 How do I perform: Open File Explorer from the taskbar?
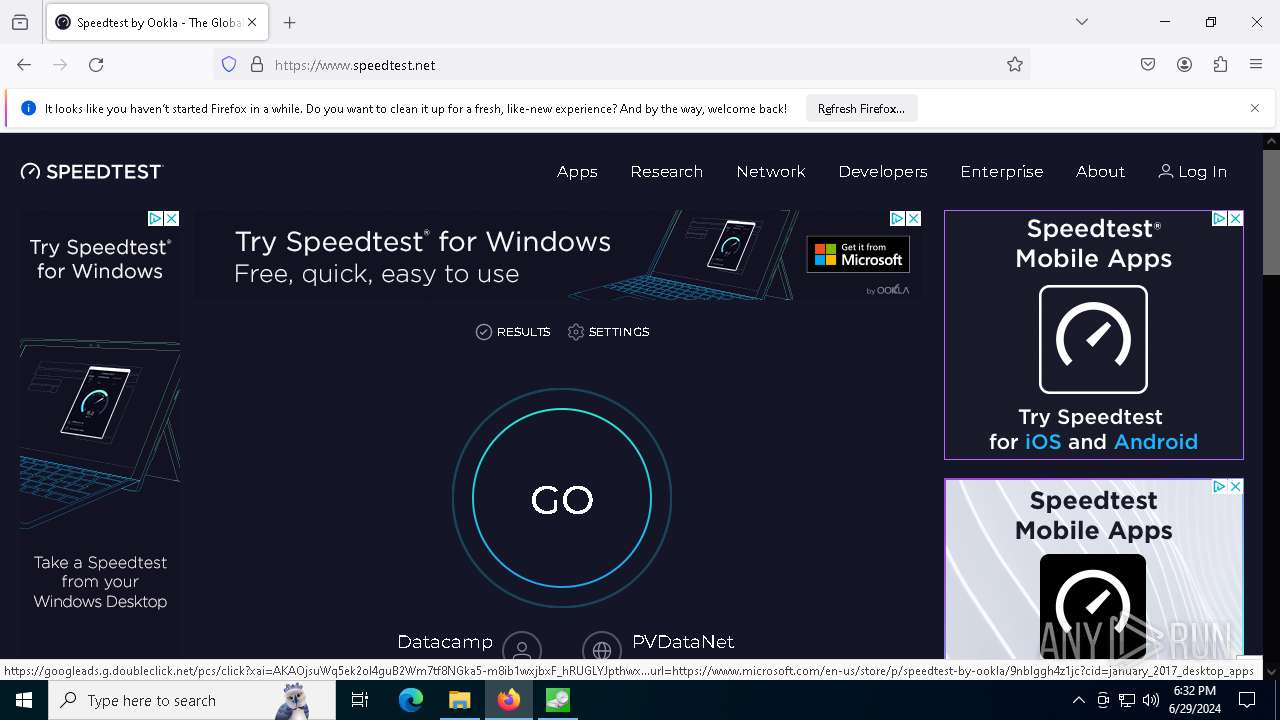tap(460, 701)
